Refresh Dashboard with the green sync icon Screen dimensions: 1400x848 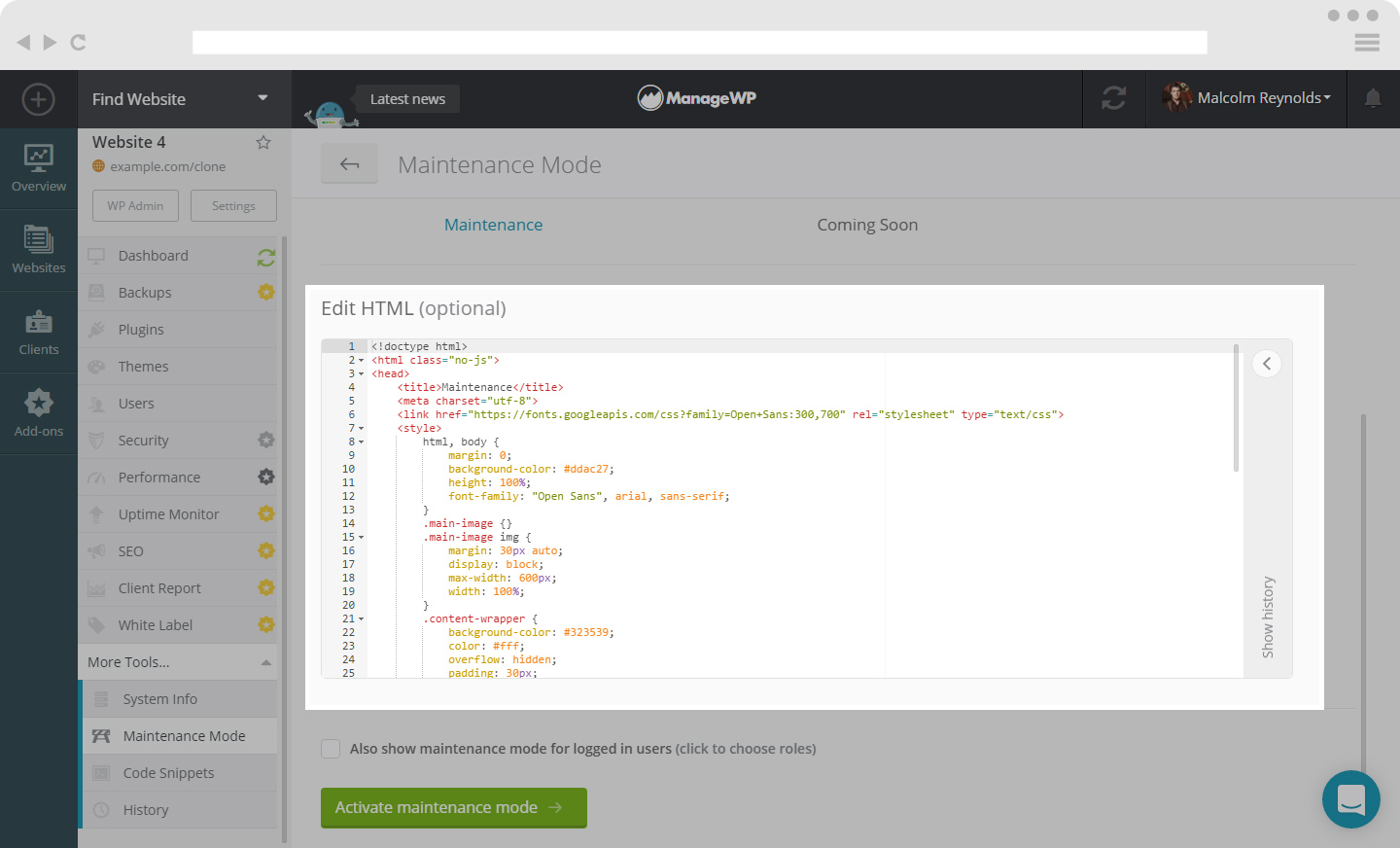(266, 257)
